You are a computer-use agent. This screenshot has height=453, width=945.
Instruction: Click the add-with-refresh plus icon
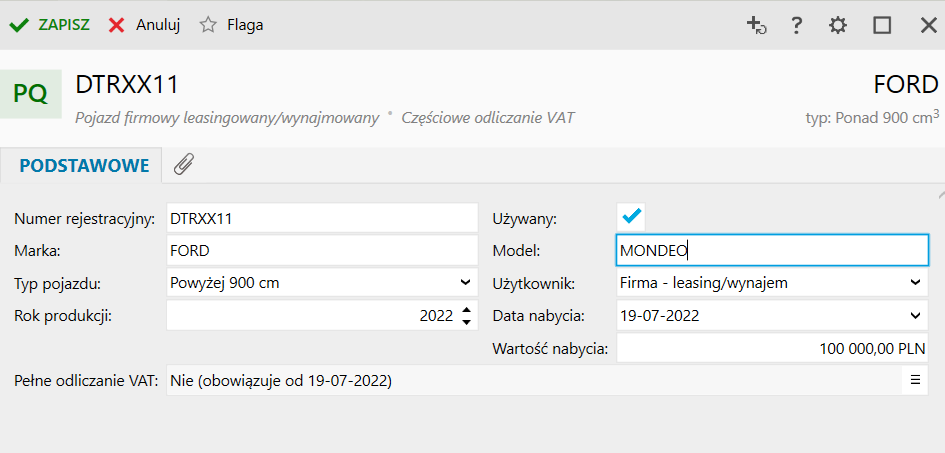point(756,25)
